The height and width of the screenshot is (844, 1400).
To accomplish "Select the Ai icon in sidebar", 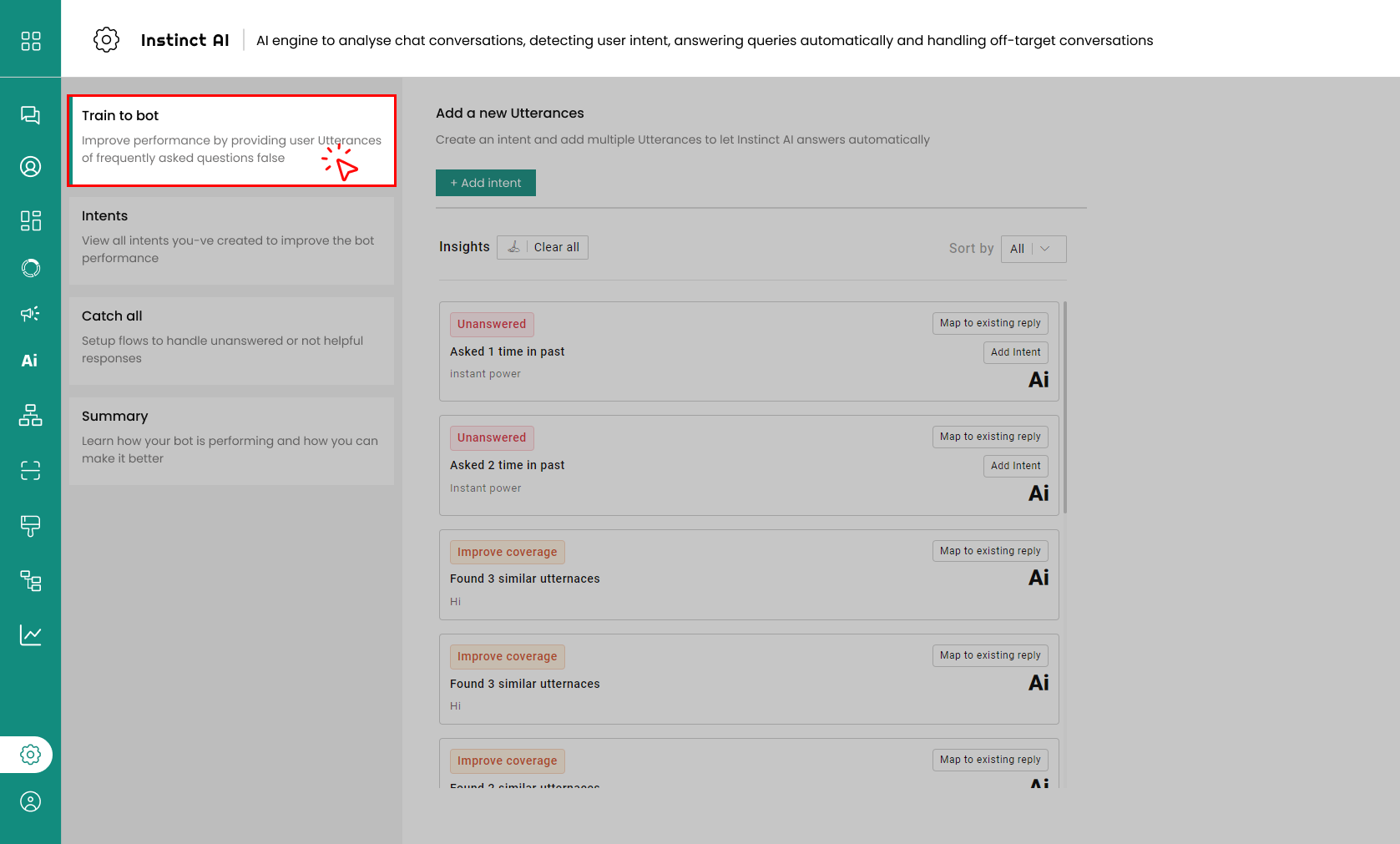I will [30, 361].
